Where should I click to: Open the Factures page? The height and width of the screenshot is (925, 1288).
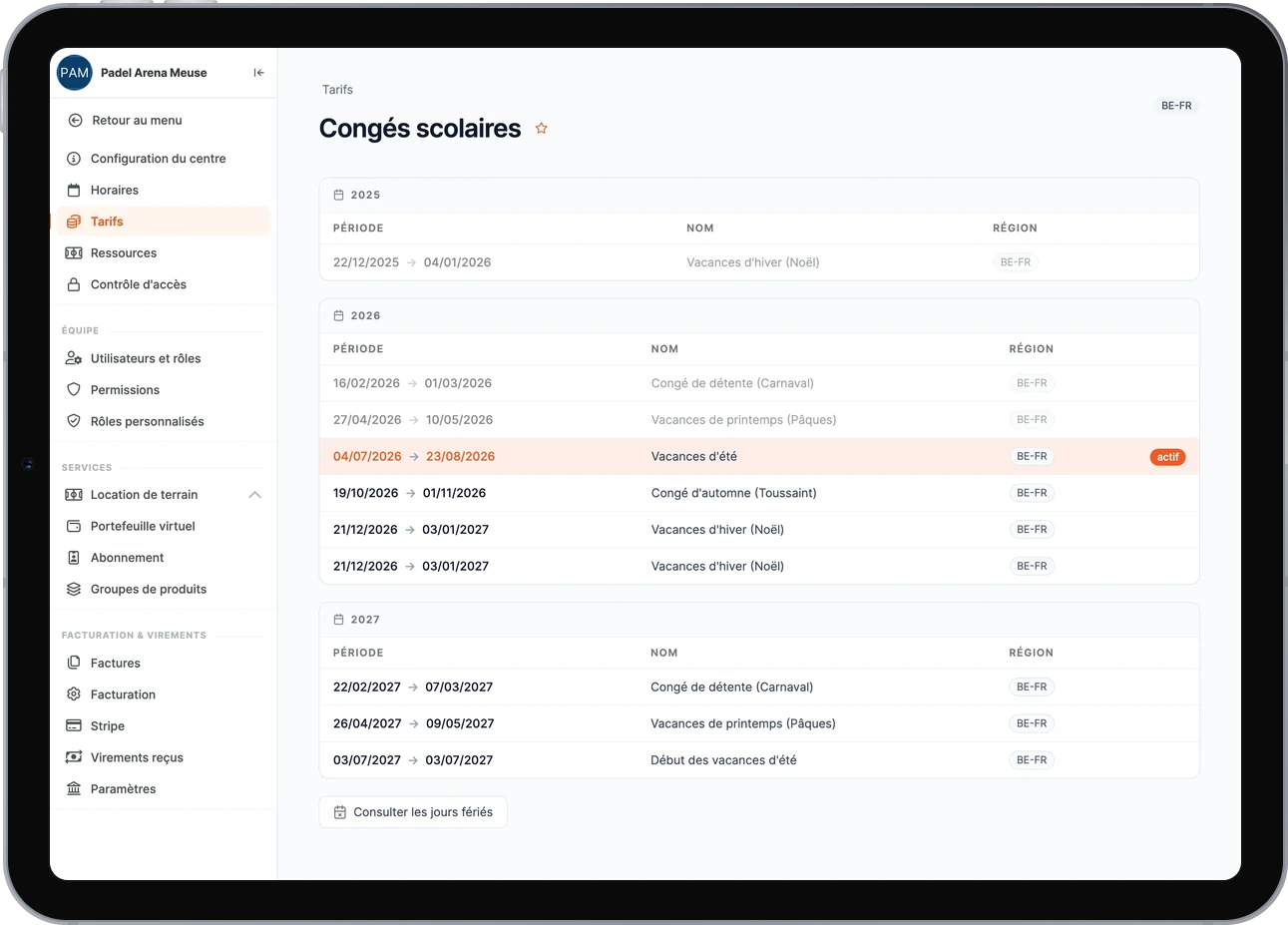(x=164, y=664)
